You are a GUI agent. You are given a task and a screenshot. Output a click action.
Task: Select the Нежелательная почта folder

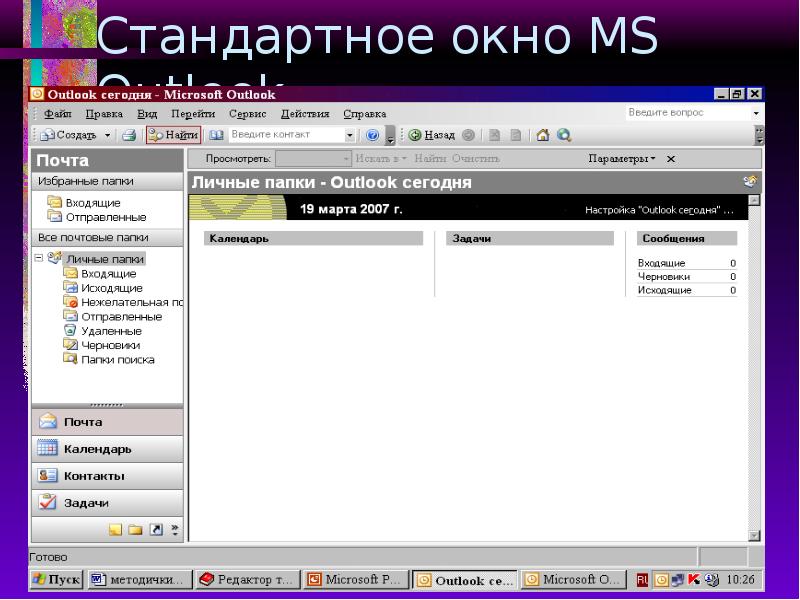pyautogui.click(x=123, y=303)
